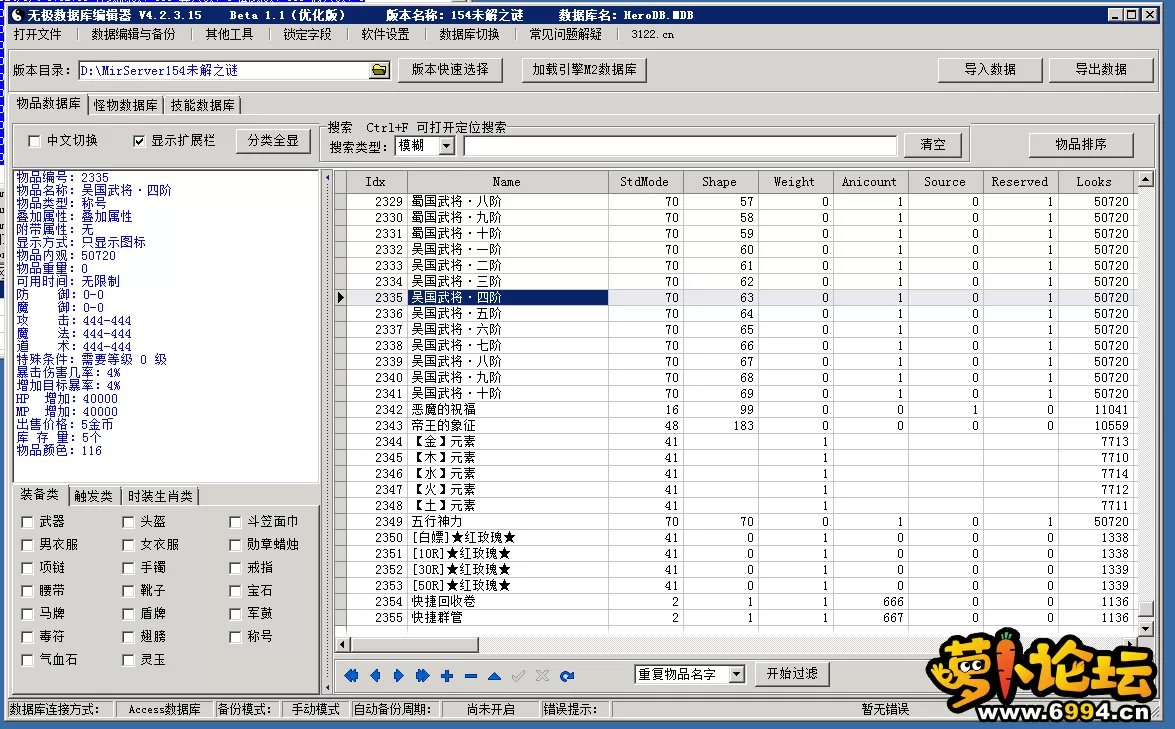1175x729 pixels.
Task: Switch to the 触发类 tab
Action: [x=93, y=496]
